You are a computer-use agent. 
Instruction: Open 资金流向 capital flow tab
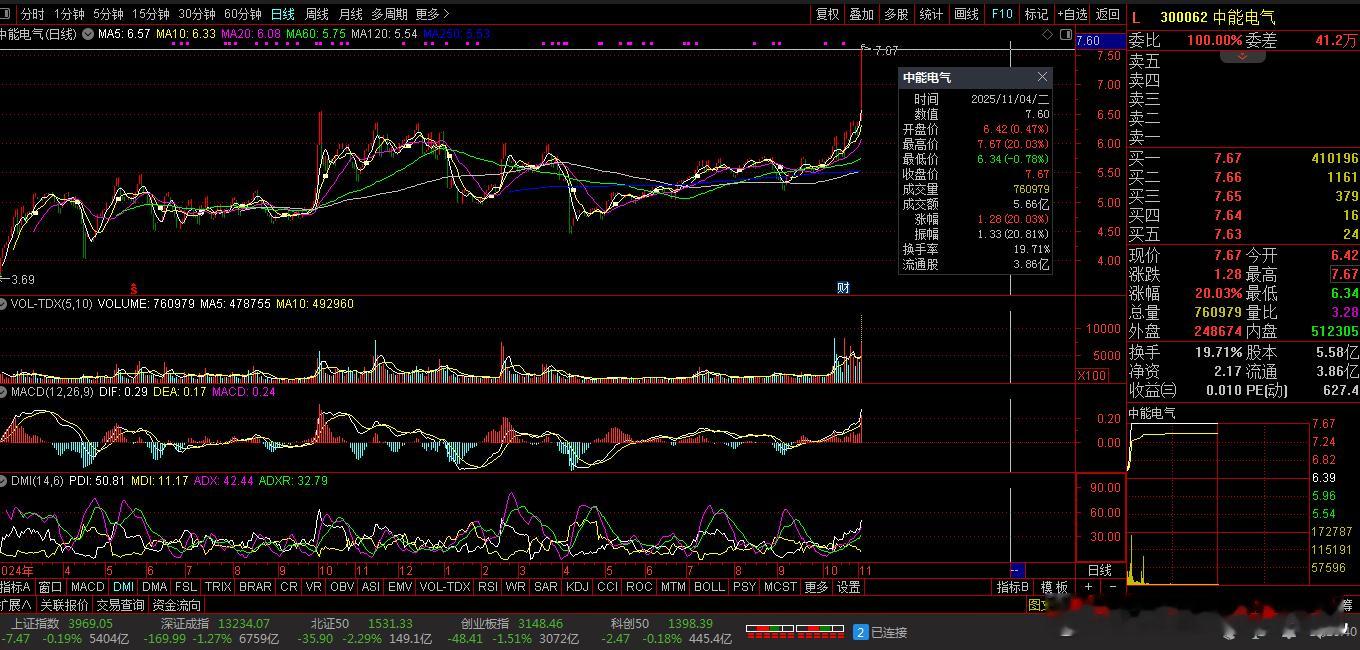177,605
